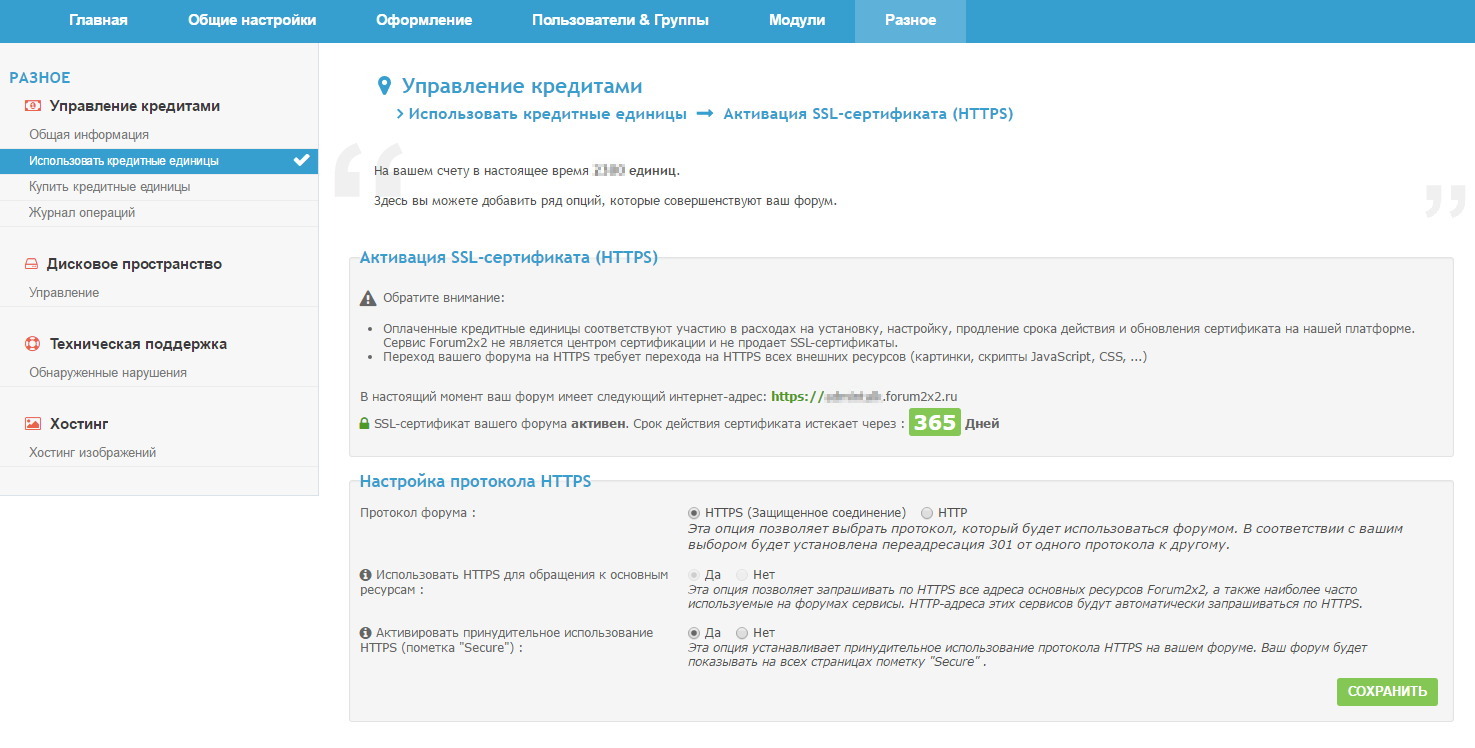The image size is (1475, 748).
Task: Click the green Сохранить button
Action: pyautogui.click(x=1387, y=692)
